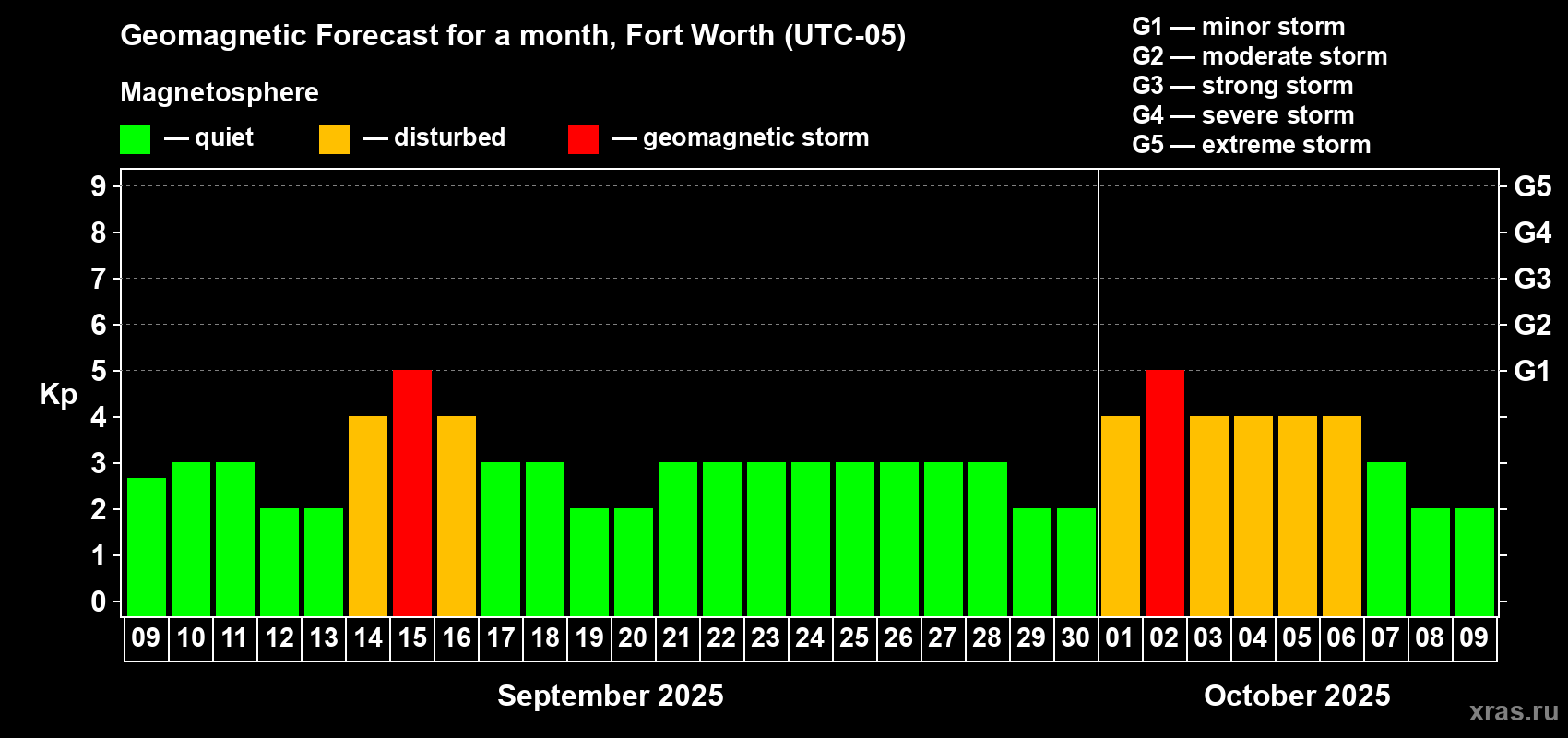This screenshot has height=738, width=1568.
Task: Click the '— quiet' legend label
Action: [x=208, y=138]
